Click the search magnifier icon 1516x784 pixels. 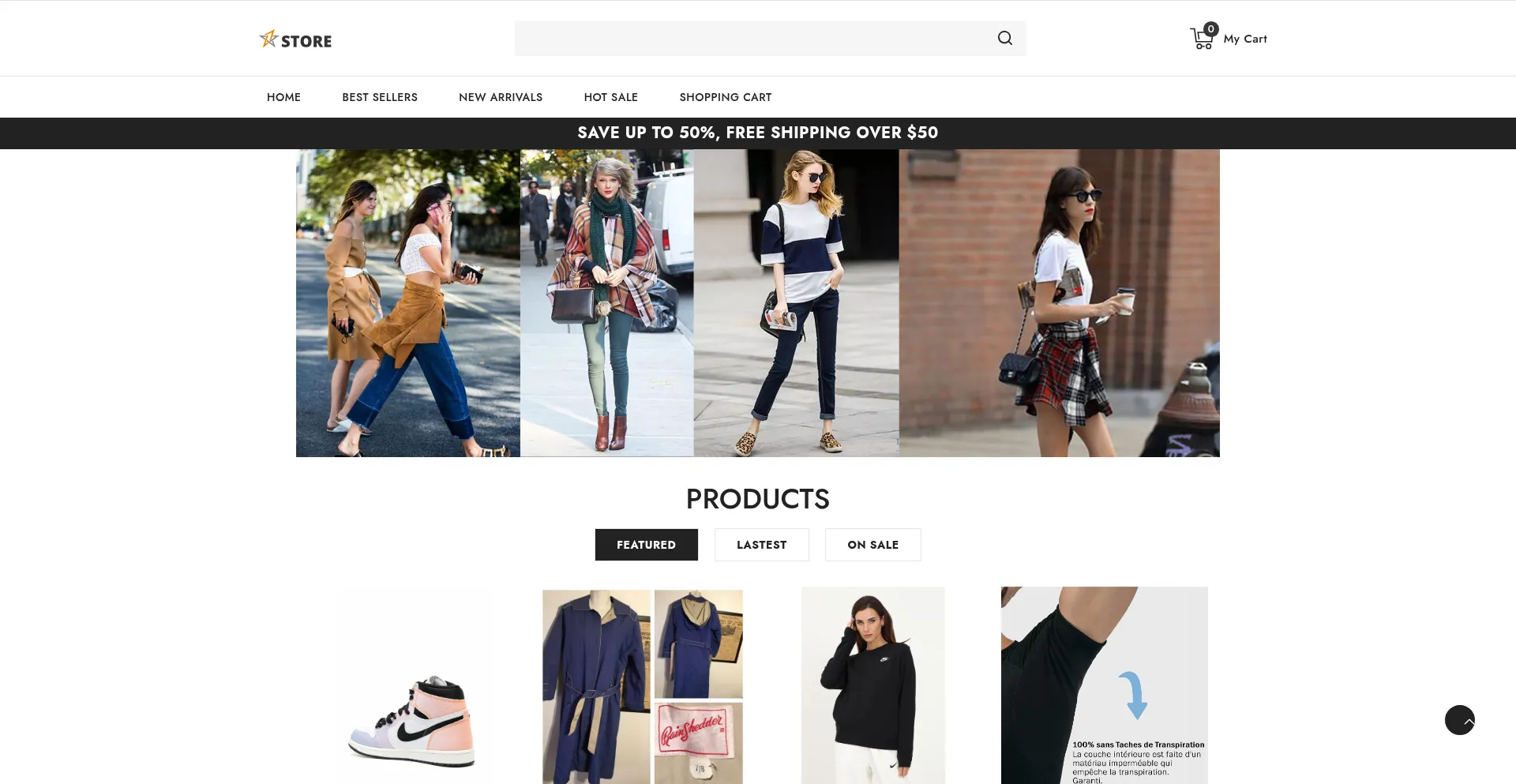tap(1004, 38)
